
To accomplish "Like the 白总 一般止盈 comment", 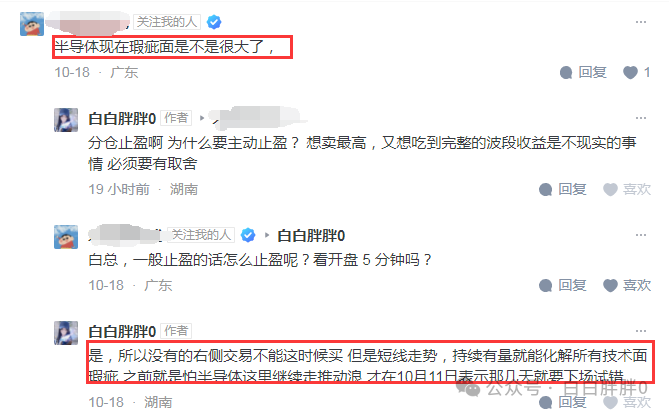I will pos(627,285).
